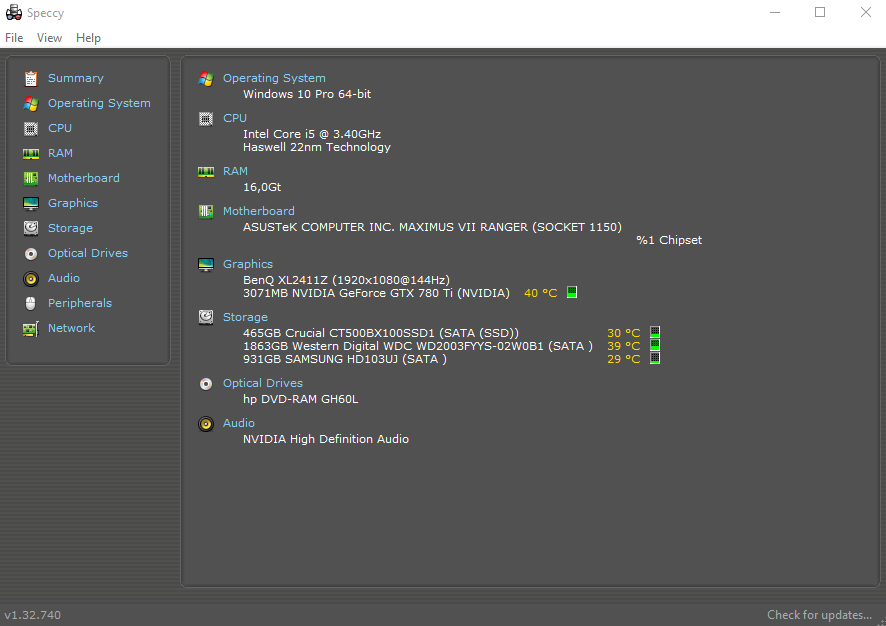Click the RAM icon in summary pane

pos(206,172)
